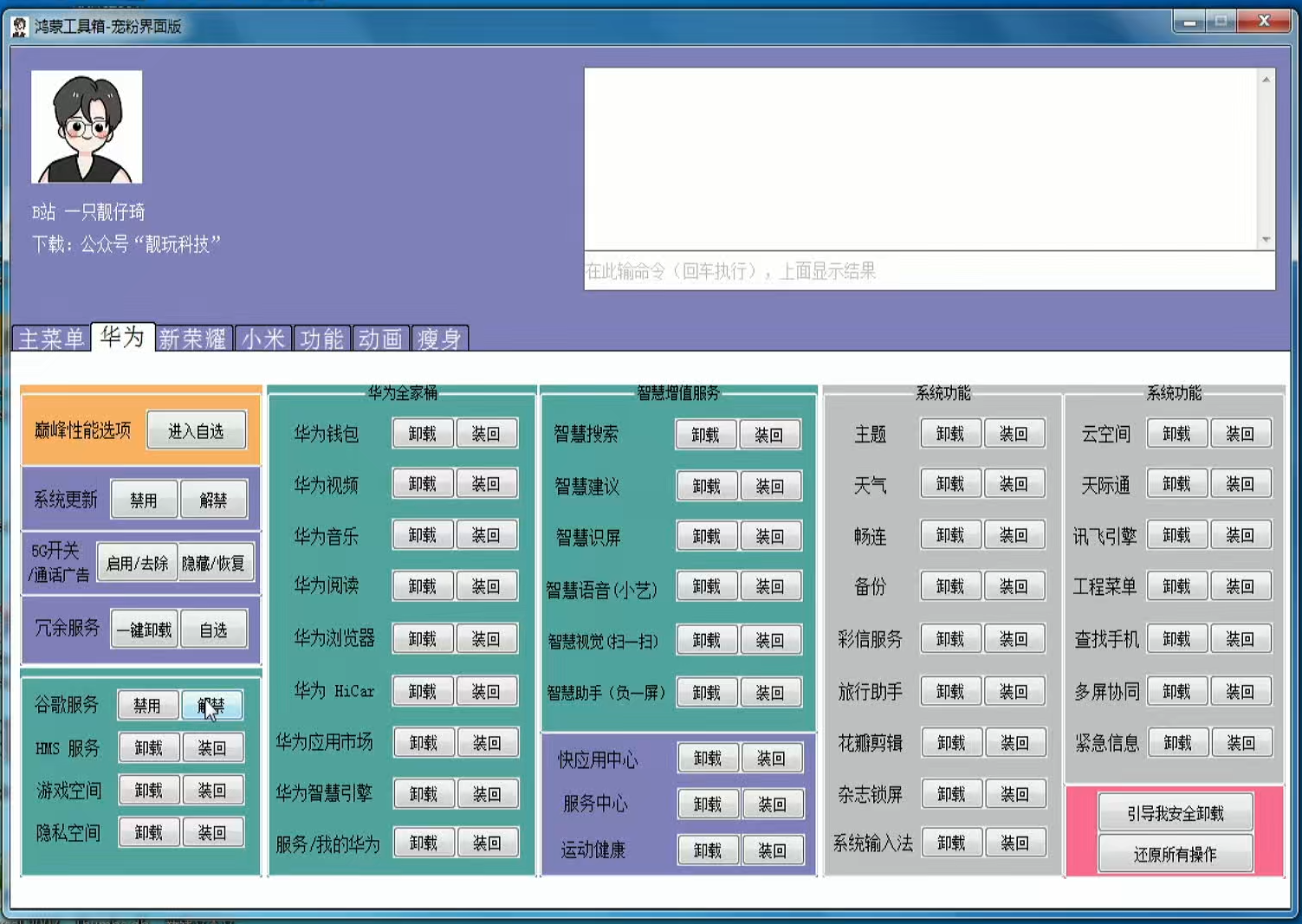Image resolution: width=1302 pixels, height=924 pixels.
Task: Click the command input field
Action: click(930, 271)
